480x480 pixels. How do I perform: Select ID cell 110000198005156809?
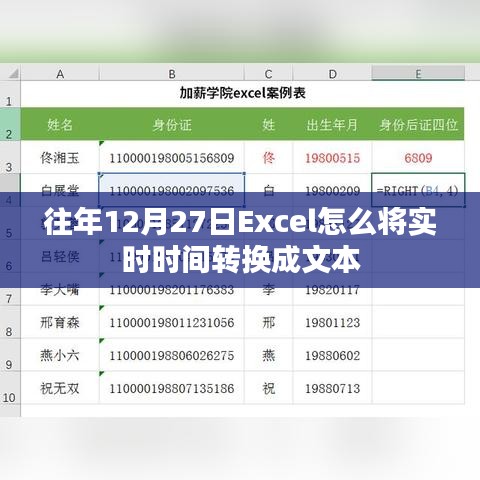pos(172,157)
